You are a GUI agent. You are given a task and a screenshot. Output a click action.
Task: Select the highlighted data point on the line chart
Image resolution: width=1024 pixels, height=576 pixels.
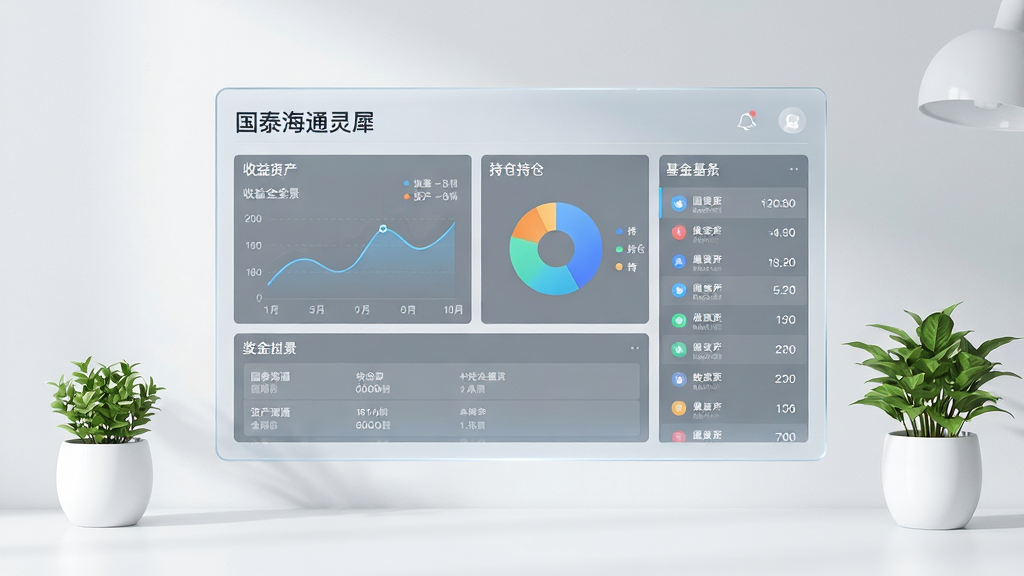(383, 229)
